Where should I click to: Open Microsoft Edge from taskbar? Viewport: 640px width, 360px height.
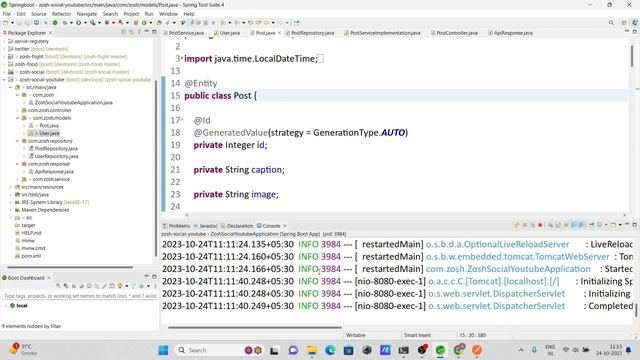(x=330, y=350)
